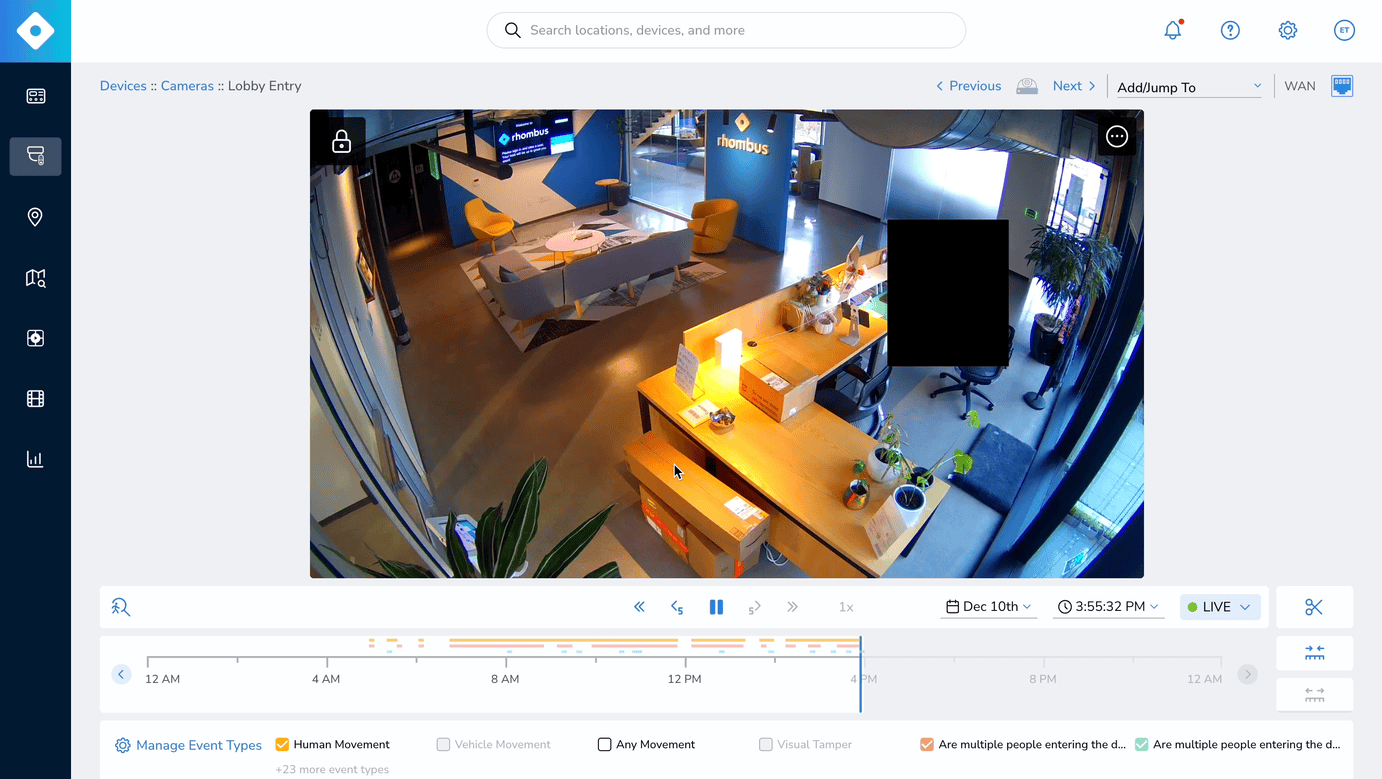Open the saved clips film icon
Viewport: 1382px width, 779px height.
tap(35, 399)
